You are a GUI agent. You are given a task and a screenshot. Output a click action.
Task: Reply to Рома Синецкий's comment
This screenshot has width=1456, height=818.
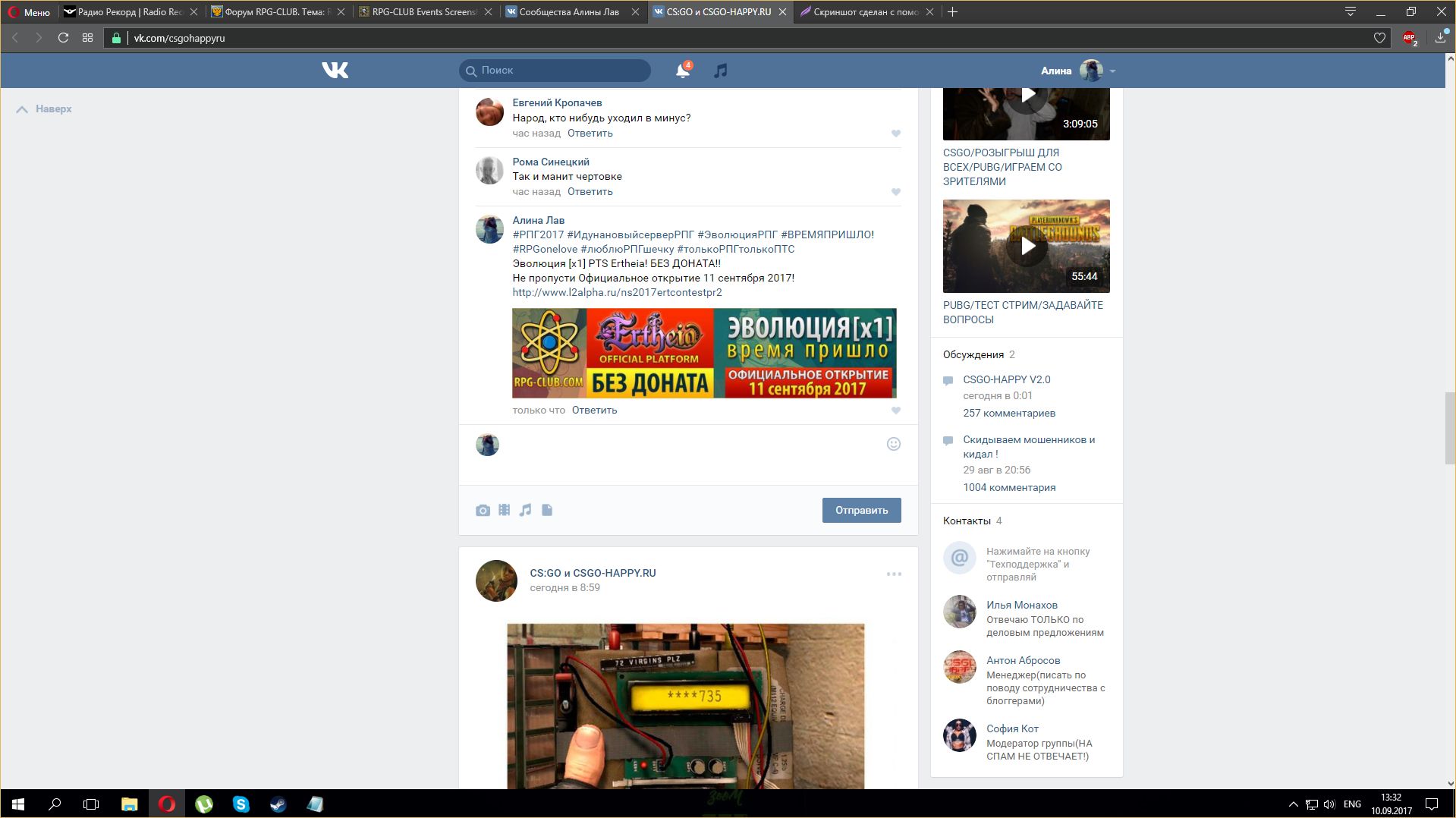[590, 192]
